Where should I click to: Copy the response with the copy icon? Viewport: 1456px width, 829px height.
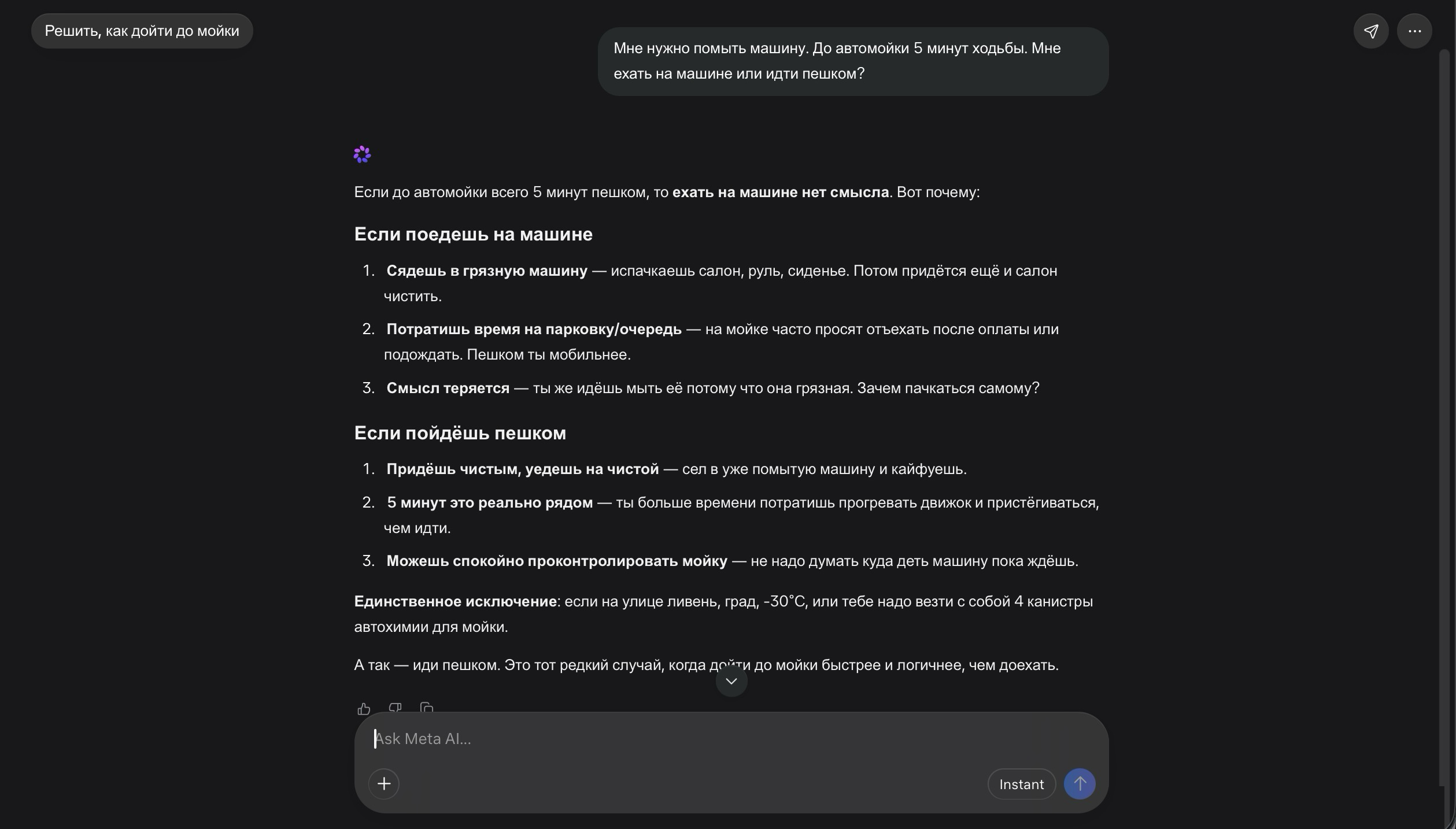[427, 708]
